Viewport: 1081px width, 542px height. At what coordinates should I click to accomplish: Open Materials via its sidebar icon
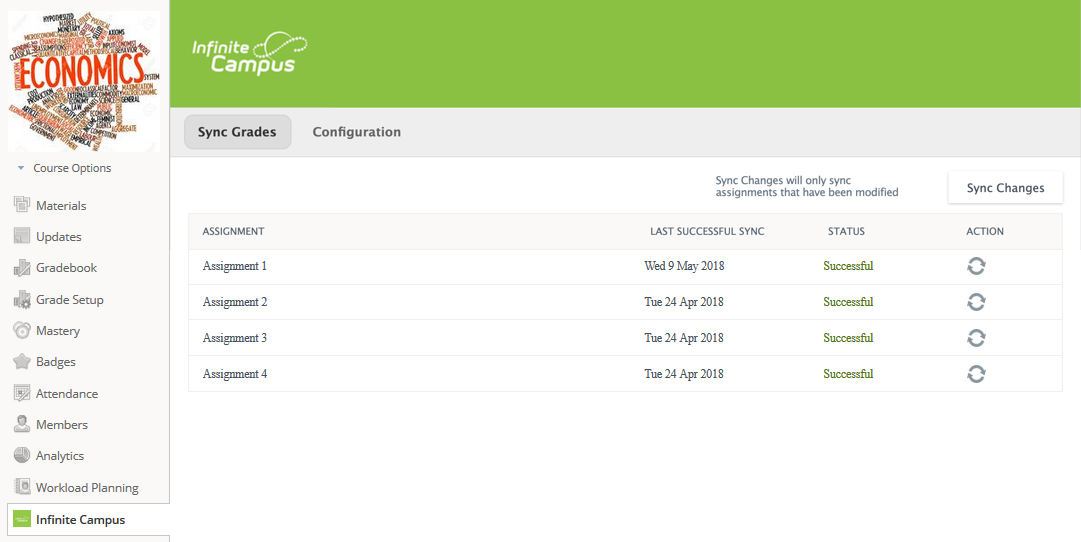22,205
